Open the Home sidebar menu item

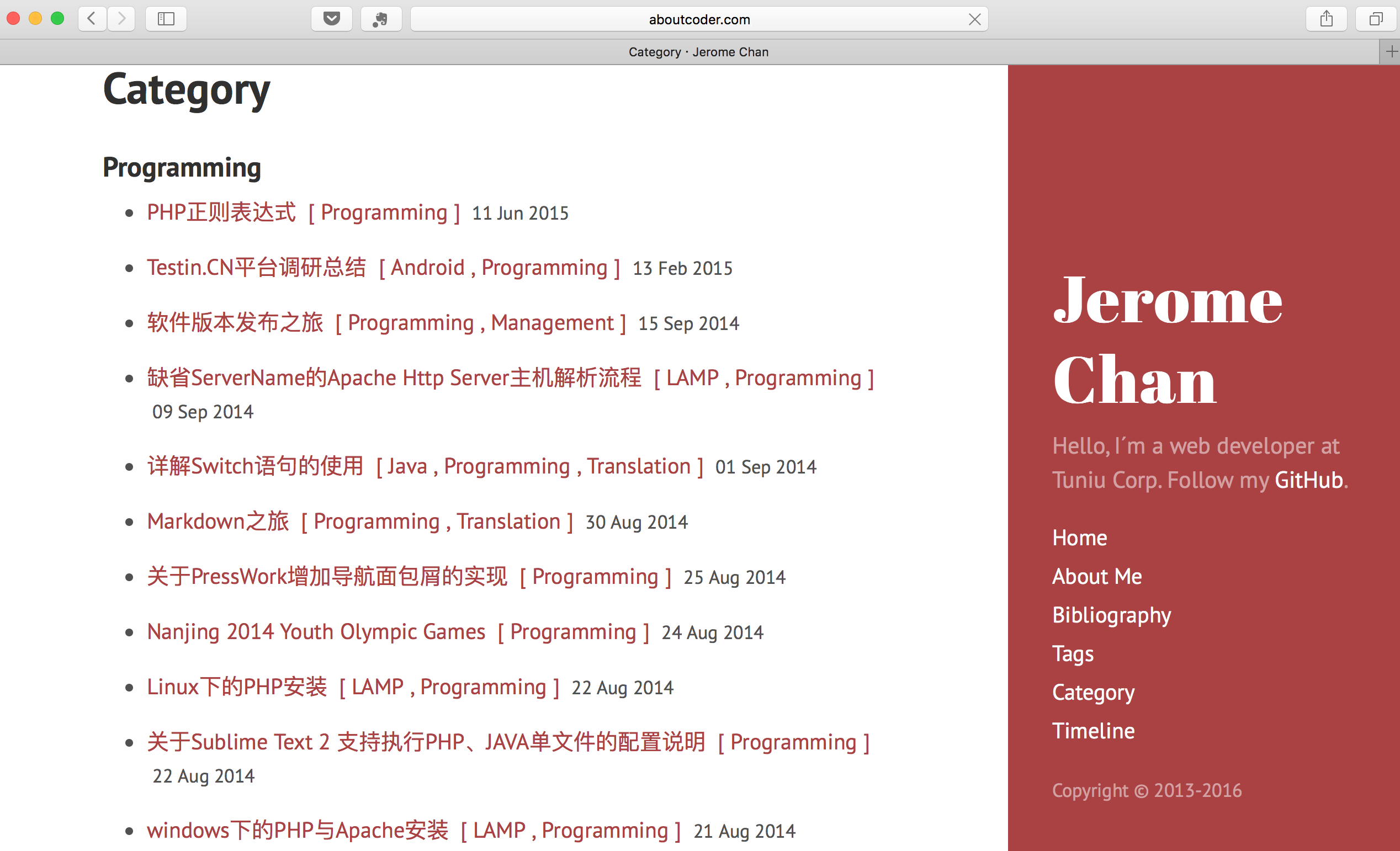1079,538
